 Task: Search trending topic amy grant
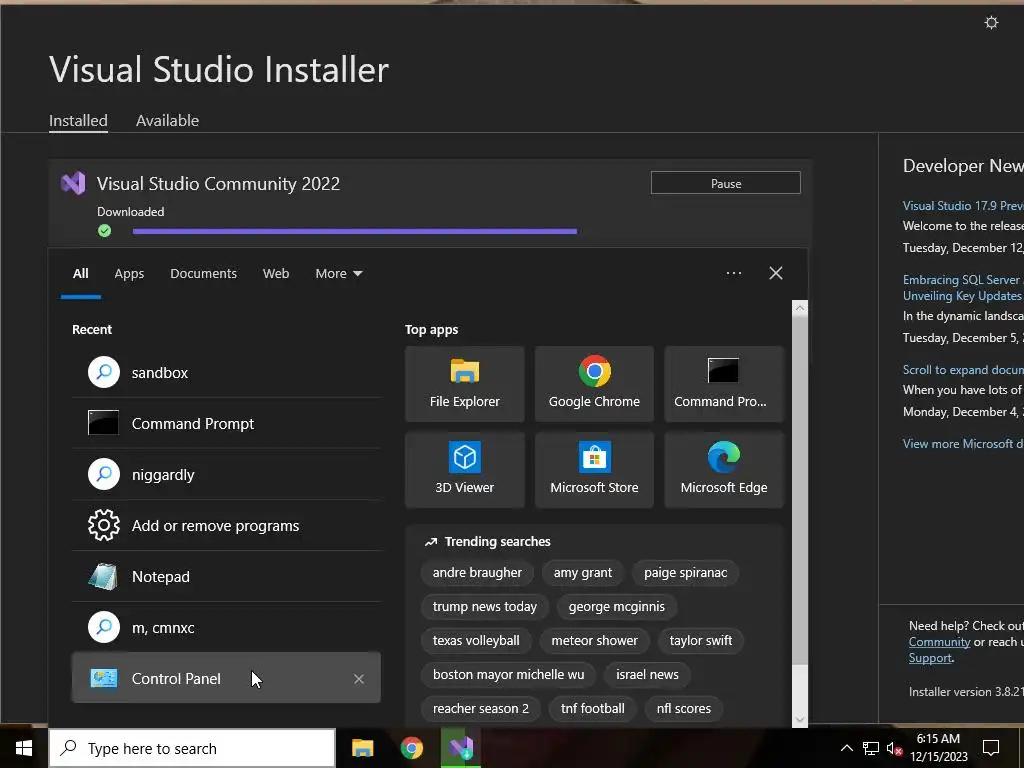(583, 573)
